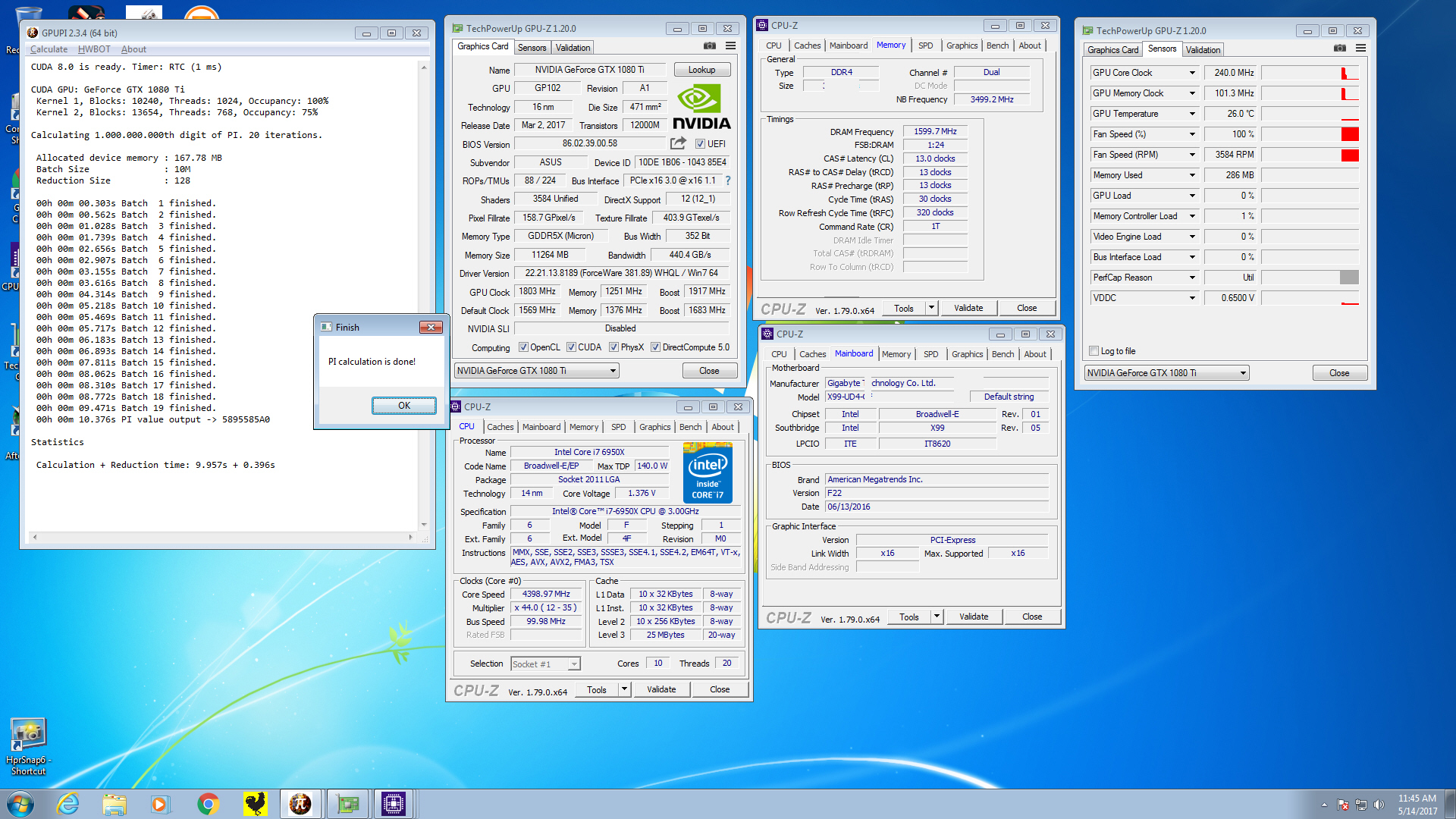Open the Windows Start button

tap(20, 803)
